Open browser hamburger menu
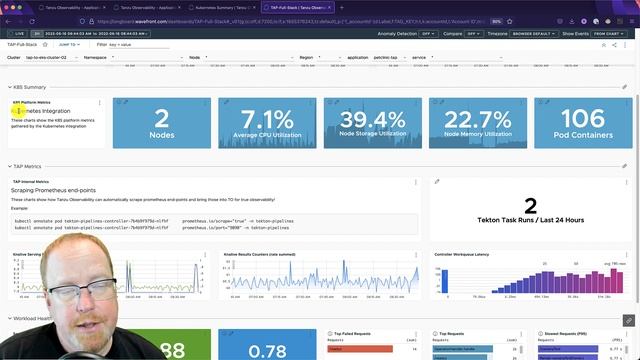 [632, 21]
